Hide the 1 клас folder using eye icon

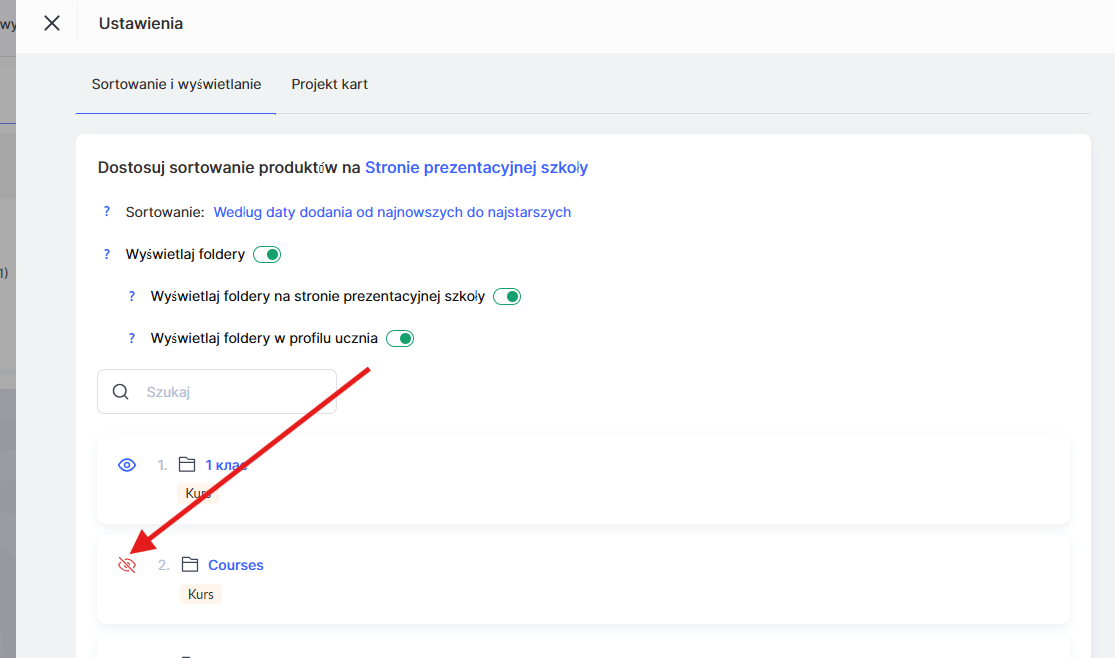(127, 465)
